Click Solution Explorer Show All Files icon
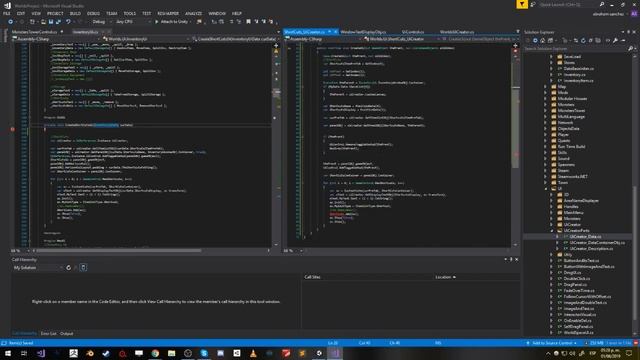Image resolution: width=640 pixels, height=360 pixels. coord(598,40)
